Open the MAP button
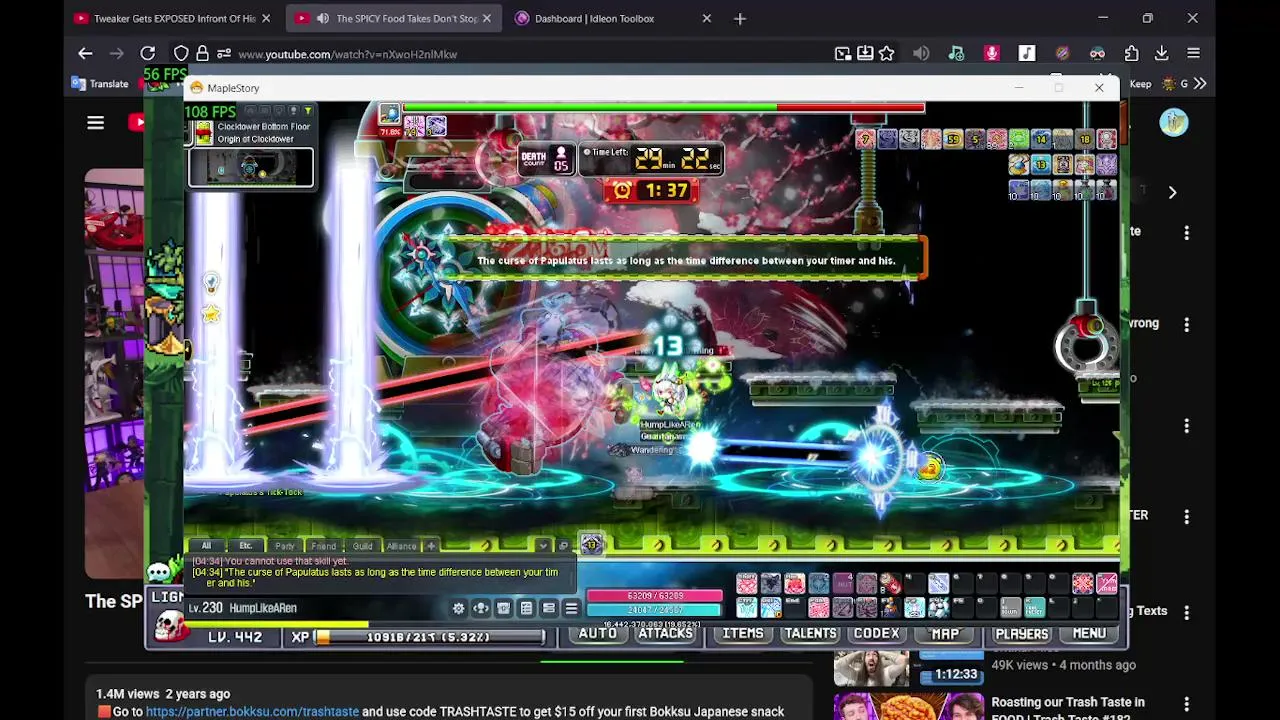 point(945,634)
